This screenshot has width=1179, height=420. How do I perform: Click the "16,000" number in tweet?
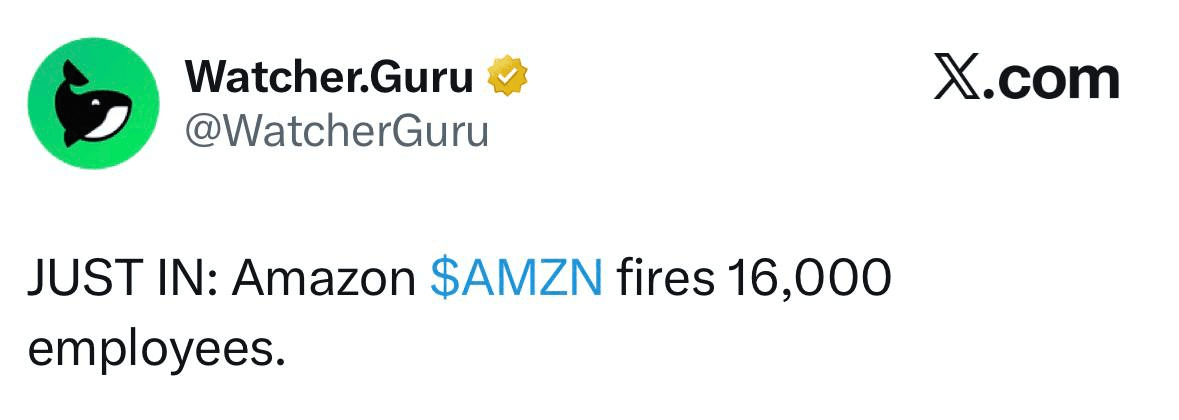coord(808,278)
